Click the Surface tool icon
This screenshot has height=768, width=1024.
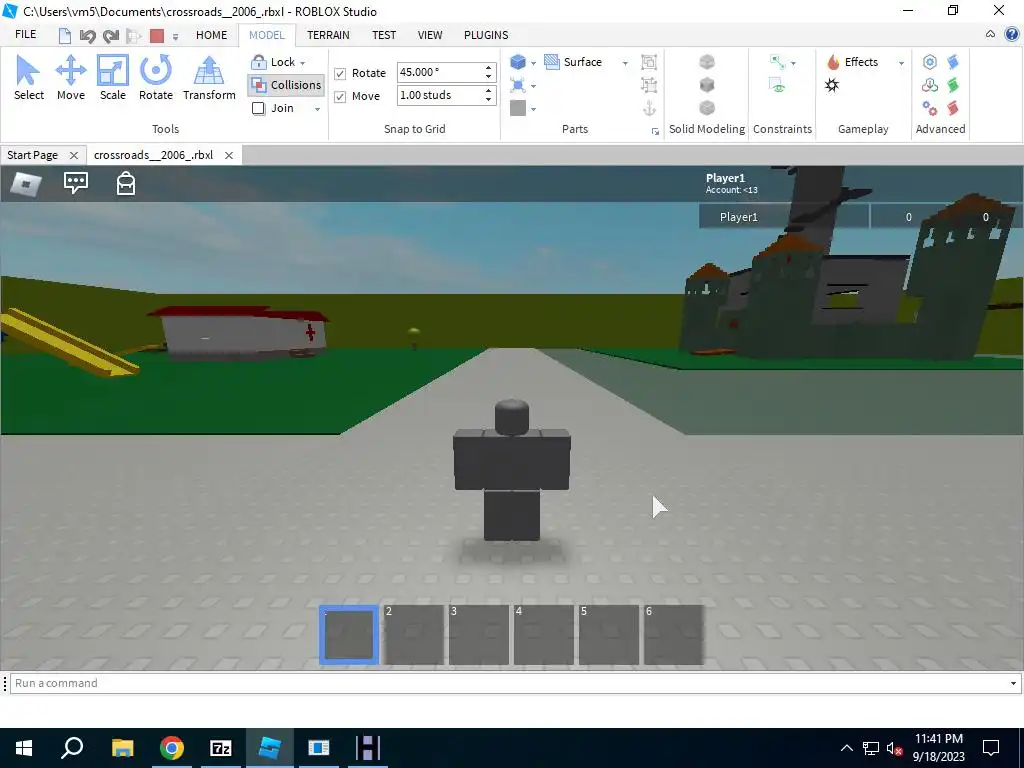click(x=552, y=62)
